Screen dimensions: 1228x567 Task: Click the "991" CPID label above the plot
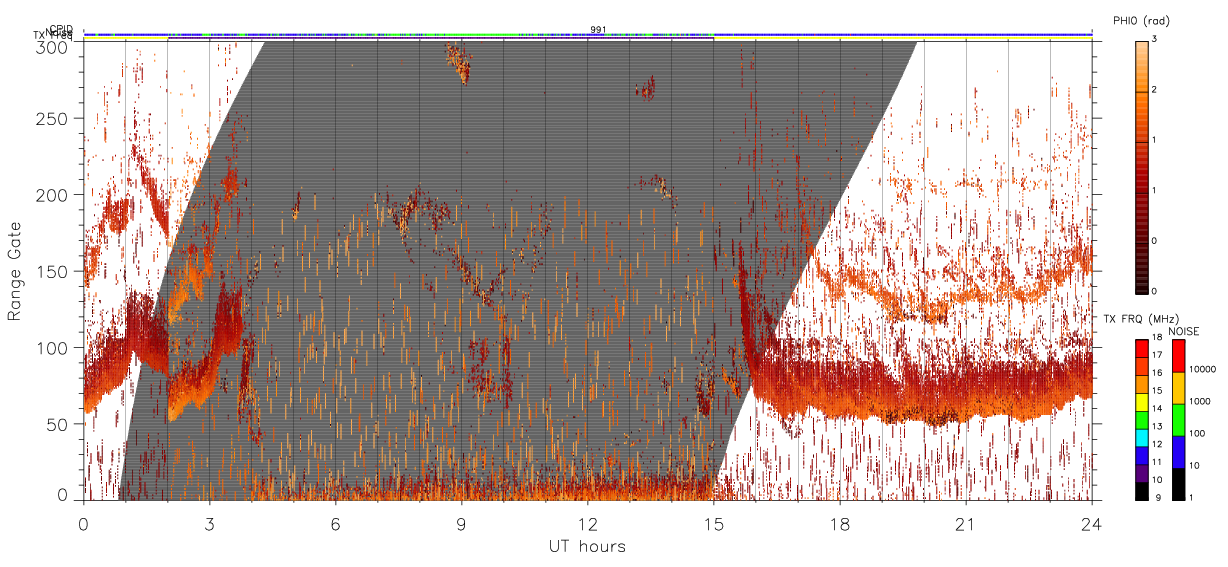(x=597, y=29)
